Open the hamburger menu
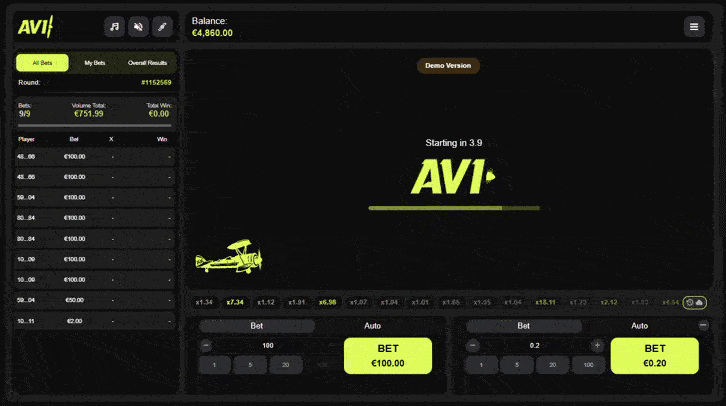The width and height of the screenshot is (726, 406). pos(693,27)
